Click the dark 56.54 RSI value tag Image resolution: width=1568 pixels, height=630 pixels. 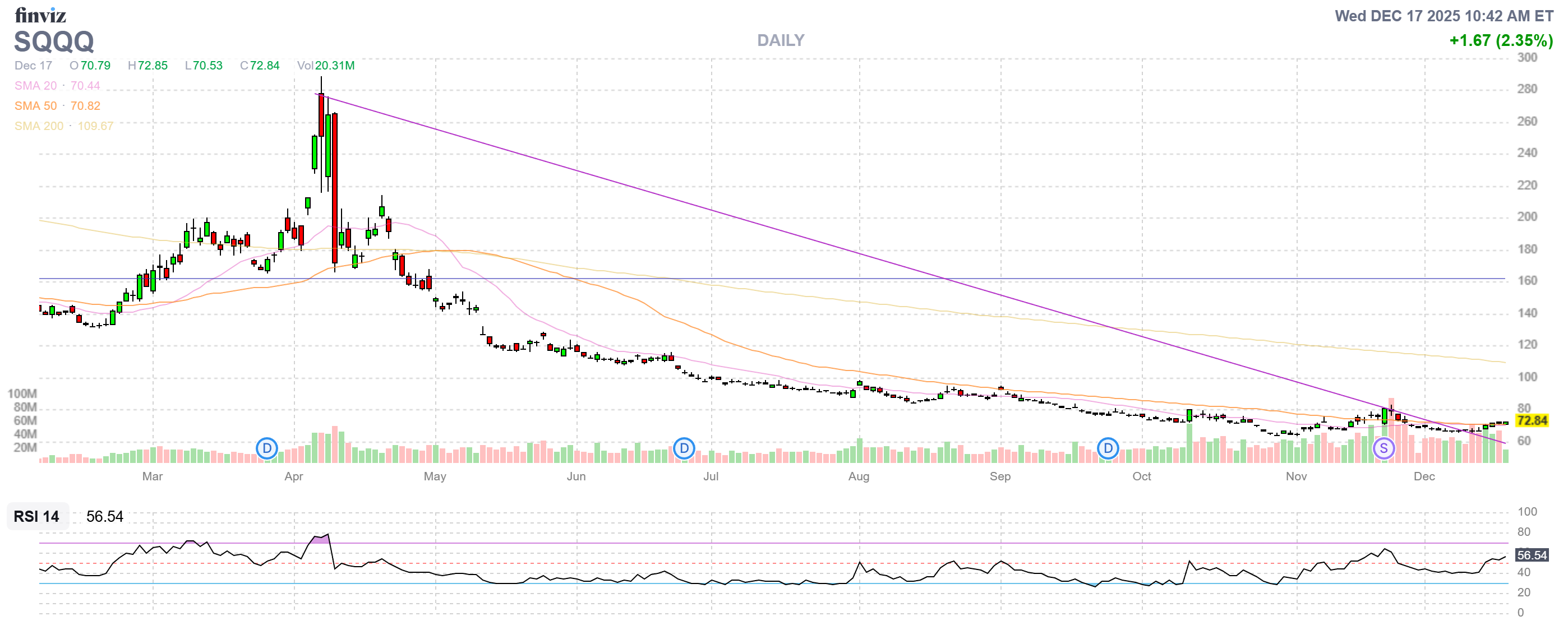pos(1532,555)
